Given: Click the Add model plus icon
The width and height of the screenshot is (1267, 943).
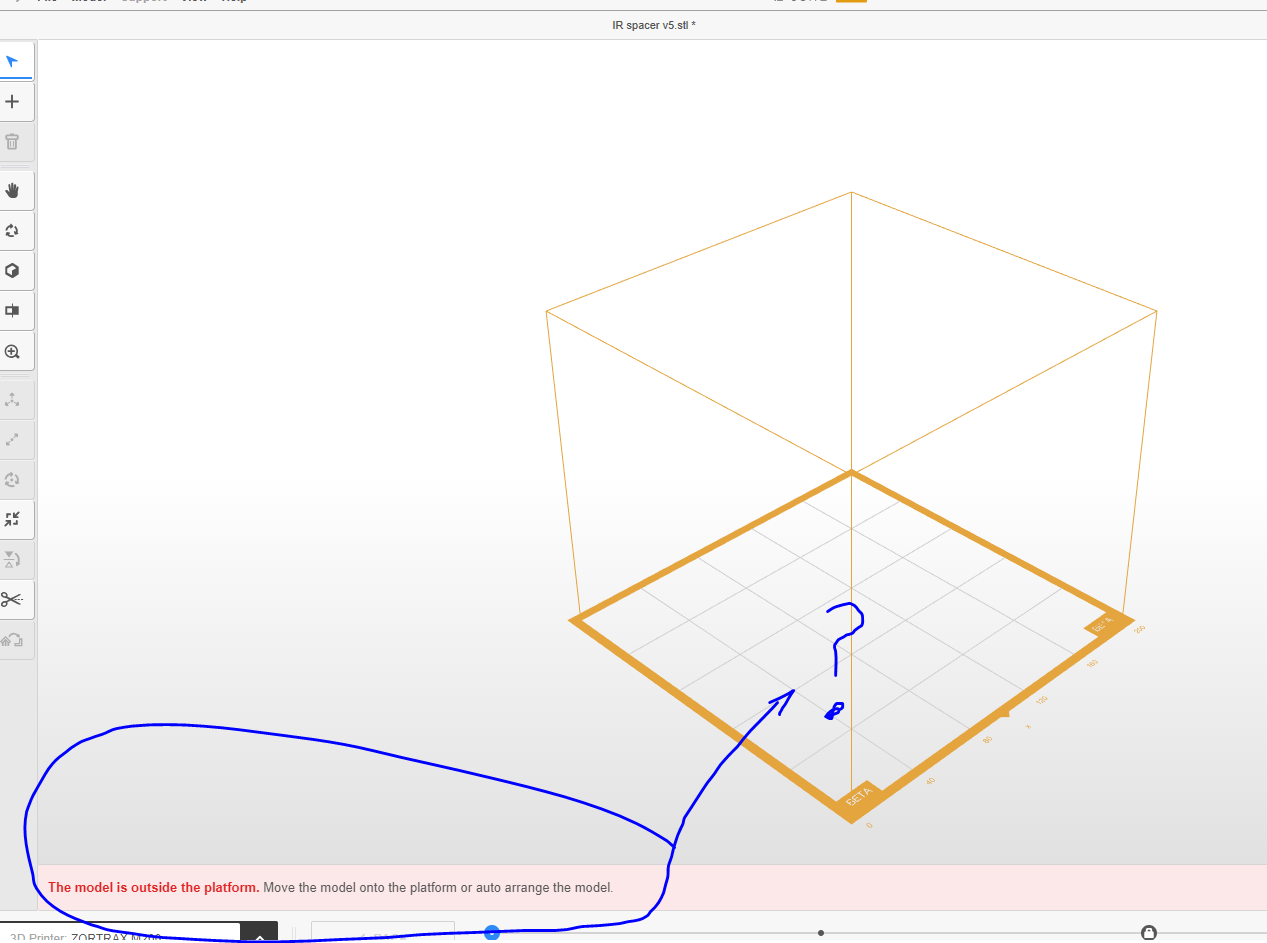Looking at the screenshot, I should pyautogui.click(x=13, y=101).
